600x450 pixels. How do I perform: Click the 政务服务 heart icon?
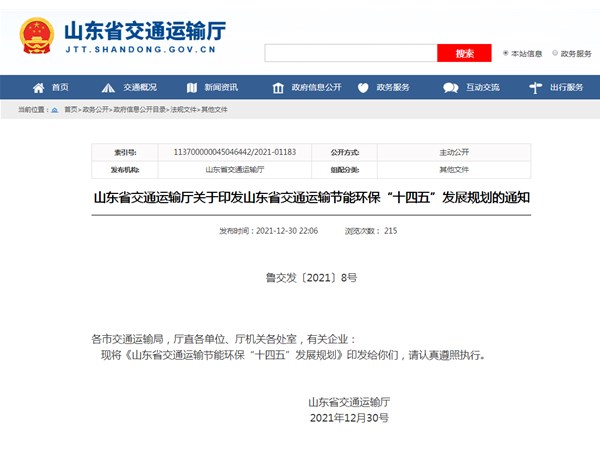[366, 87]
